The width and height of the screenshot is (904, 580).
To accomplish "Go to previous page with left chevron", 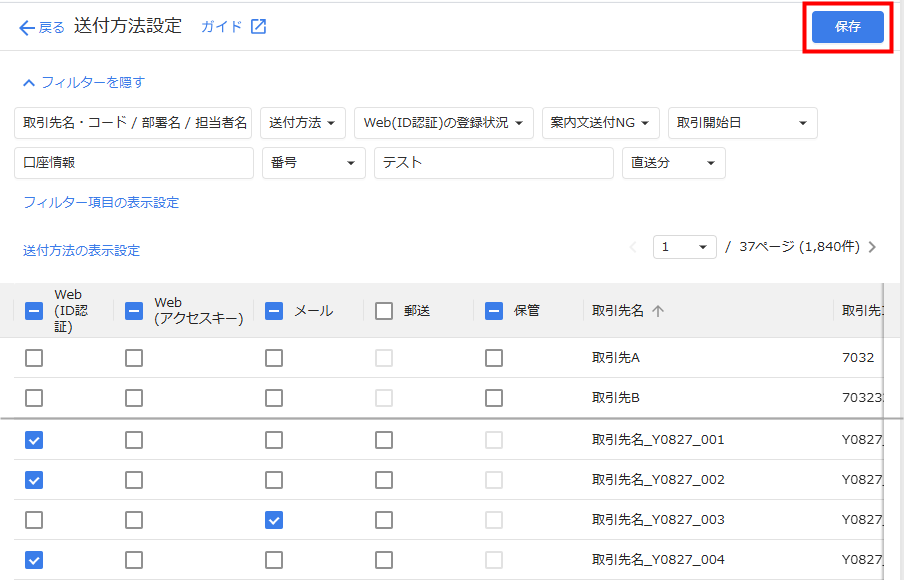I will click(632, 247).
